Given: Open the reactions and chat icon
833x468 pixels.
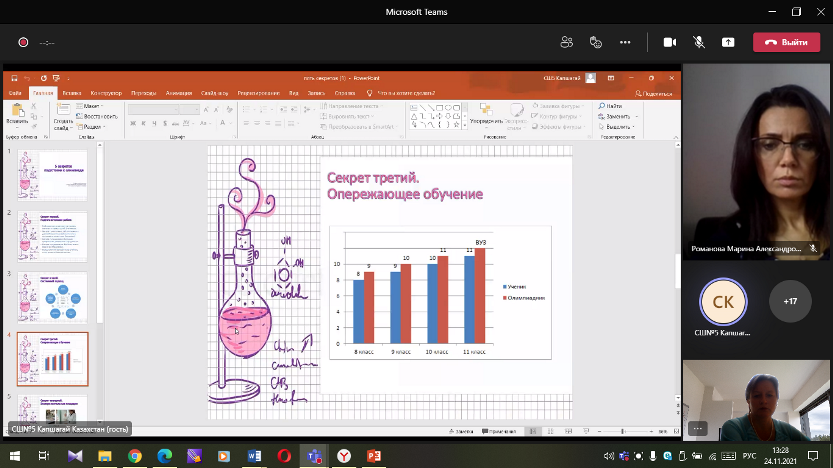Looking at the screenshot, I should pyautogui.click(x=596, y=42).
